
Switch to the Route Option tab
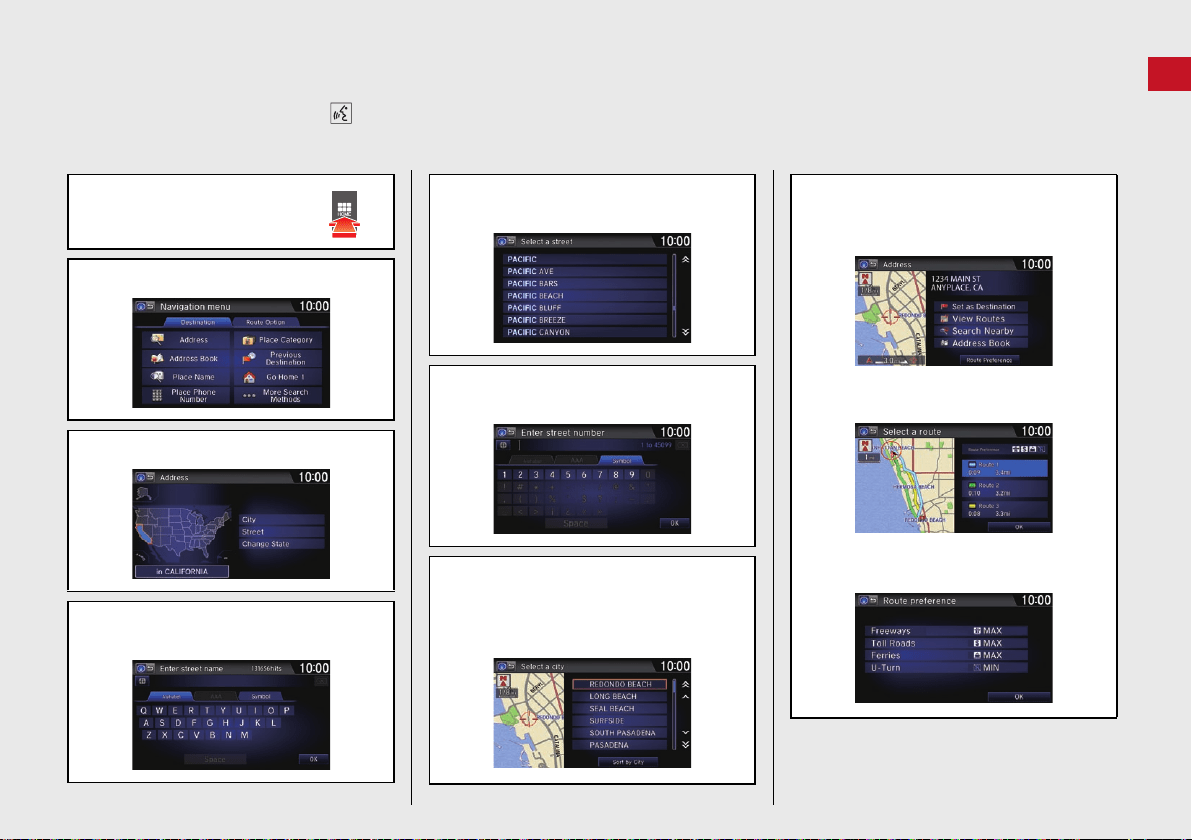265,322
